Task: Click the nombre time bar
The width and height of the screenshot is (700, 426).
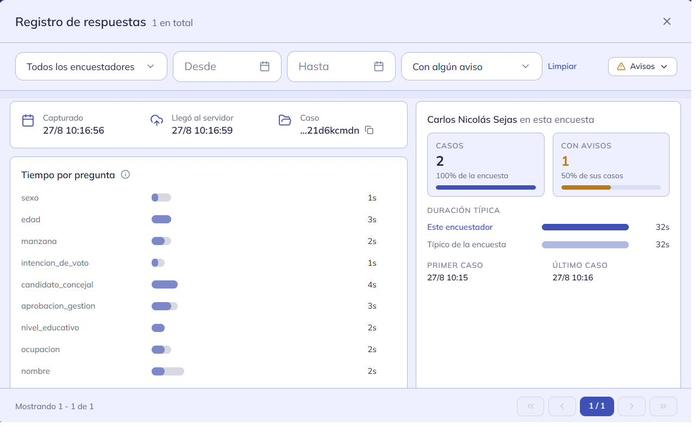Action: coord(167,371)
